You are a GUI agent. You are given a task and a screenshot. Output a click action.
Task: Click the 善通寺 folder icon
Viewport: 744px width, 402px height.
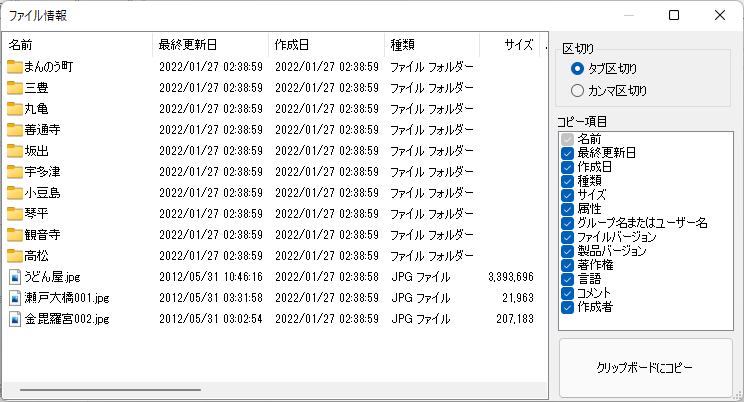tap(15, 130)
